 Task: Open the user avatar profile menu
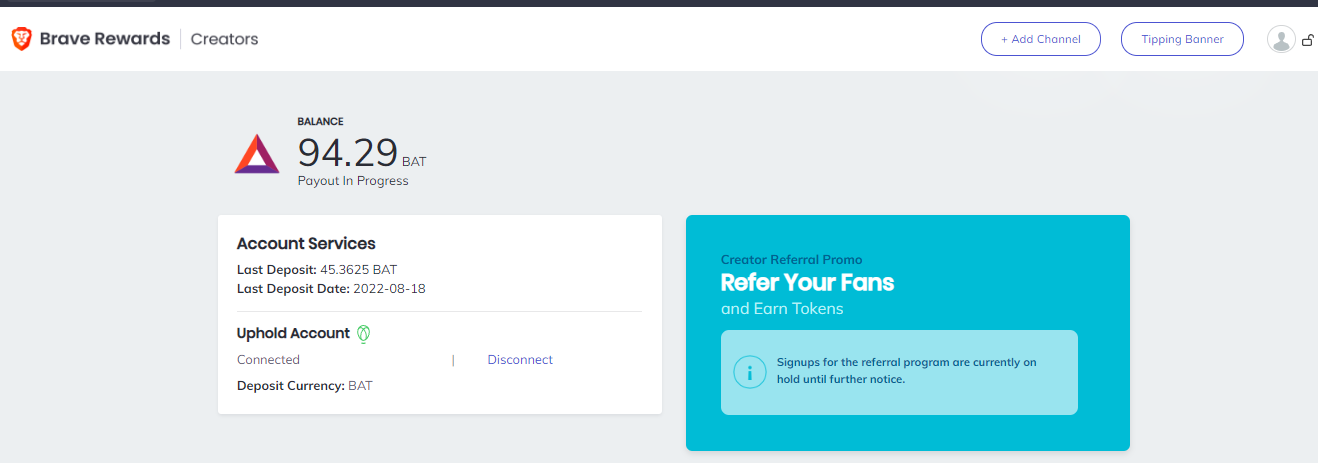click(x=1281, y=39)
